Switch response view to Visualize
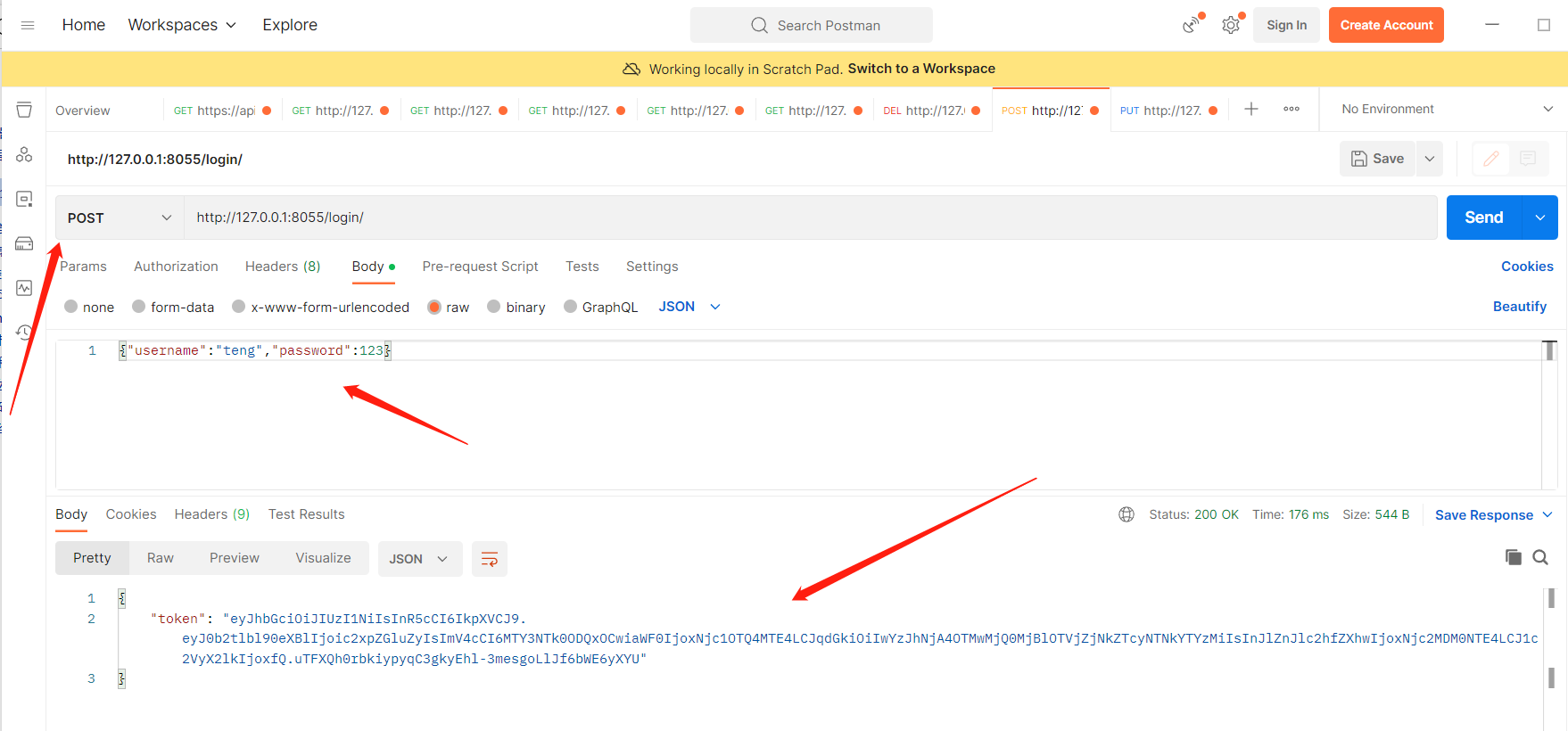This screenshot has height=731, width=1568. (323, 558)
